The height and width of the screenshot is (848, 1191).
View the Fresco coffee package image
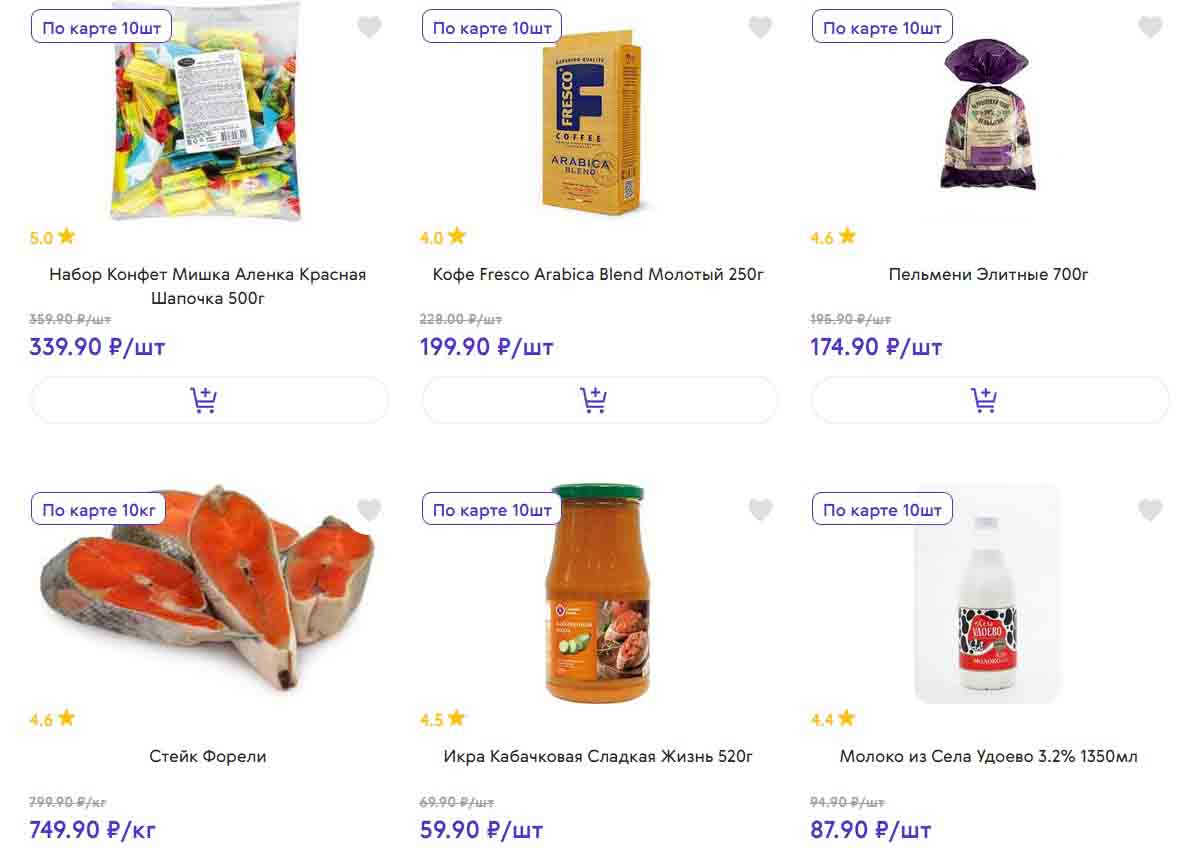pyautogui.click(x=598, y=125)
